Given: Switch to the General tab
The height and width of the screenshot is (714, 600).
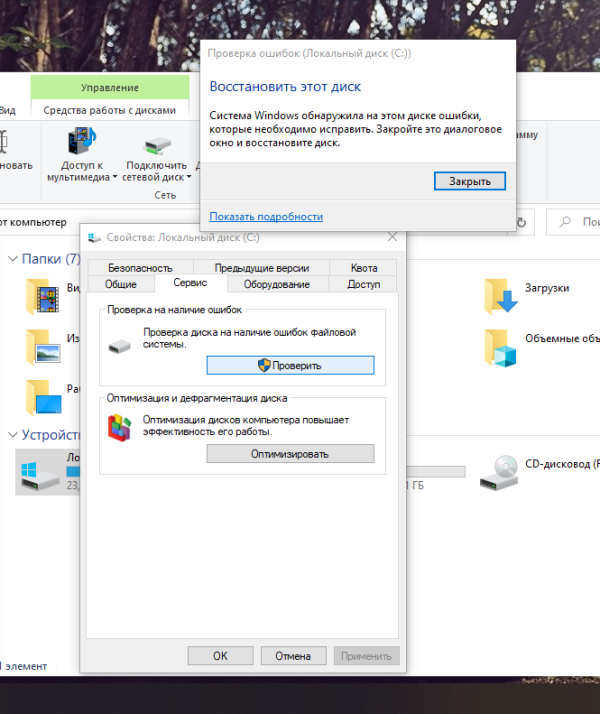Looking at the screenshot, I should tap(121, 284).
